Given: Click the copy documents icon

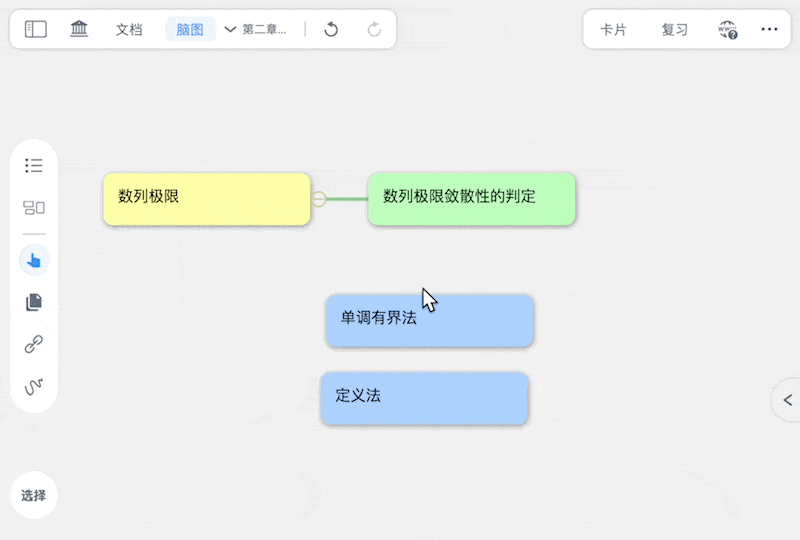Looking at the screenshot, I should [34, 302].
